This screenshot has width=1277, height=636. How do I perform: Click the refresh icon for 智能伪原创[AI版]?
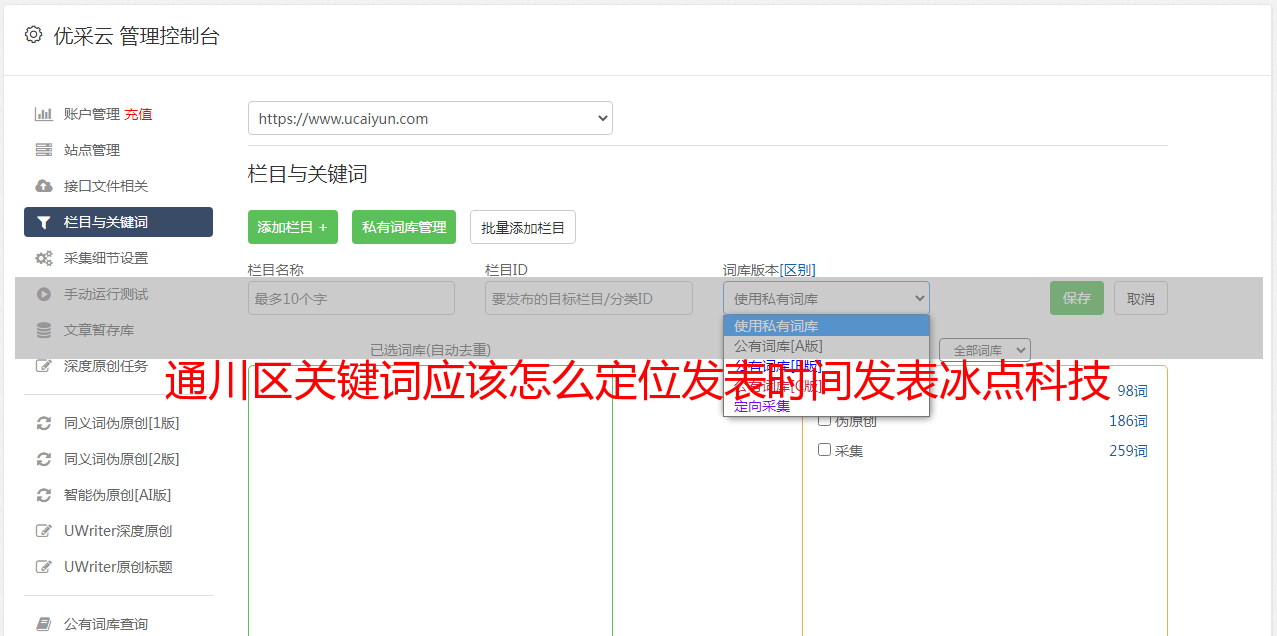click(x=44, y=495)
